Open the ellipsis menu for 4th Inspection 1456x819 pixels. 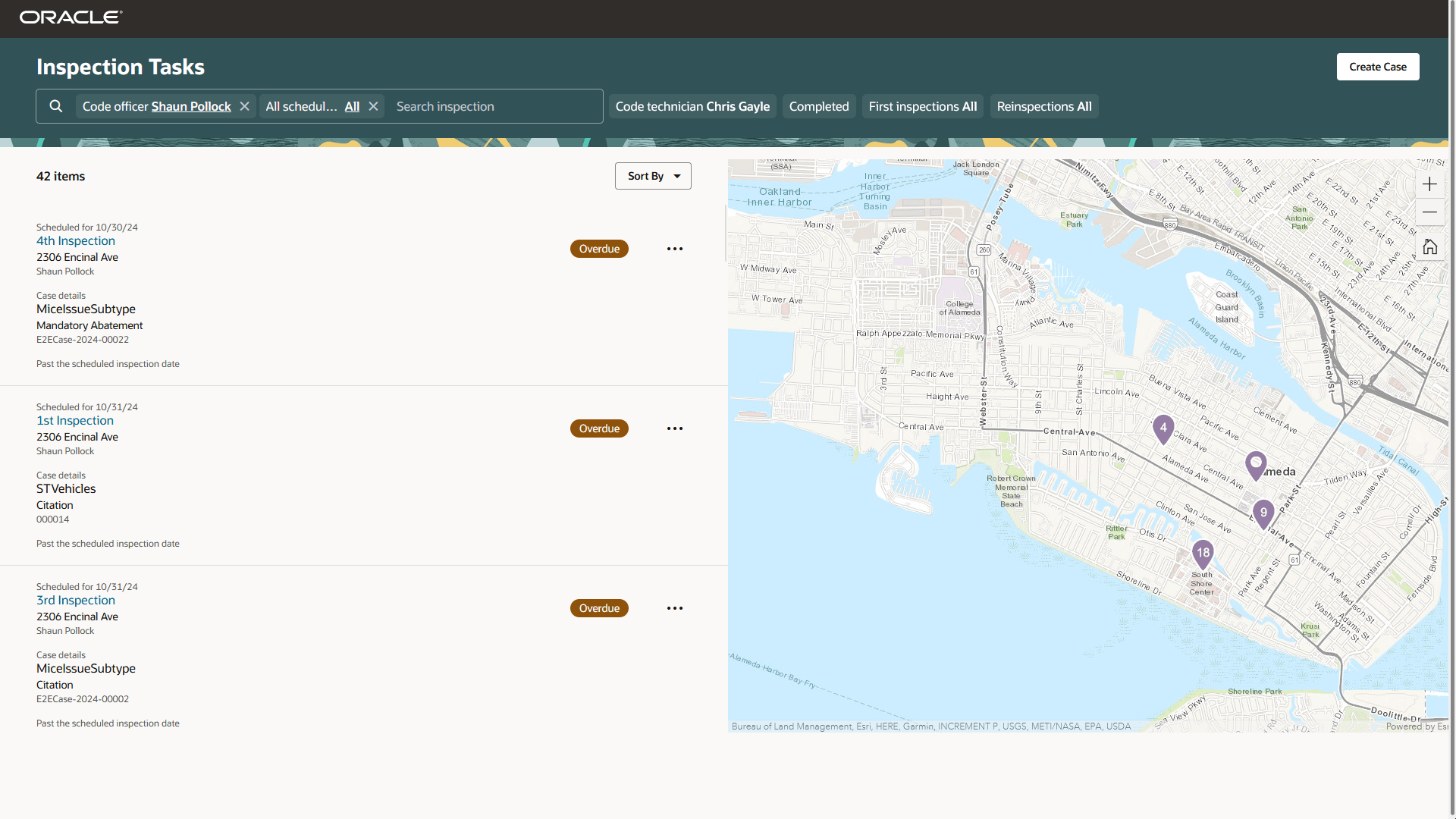pyautogui.click(x=674, y=249)
